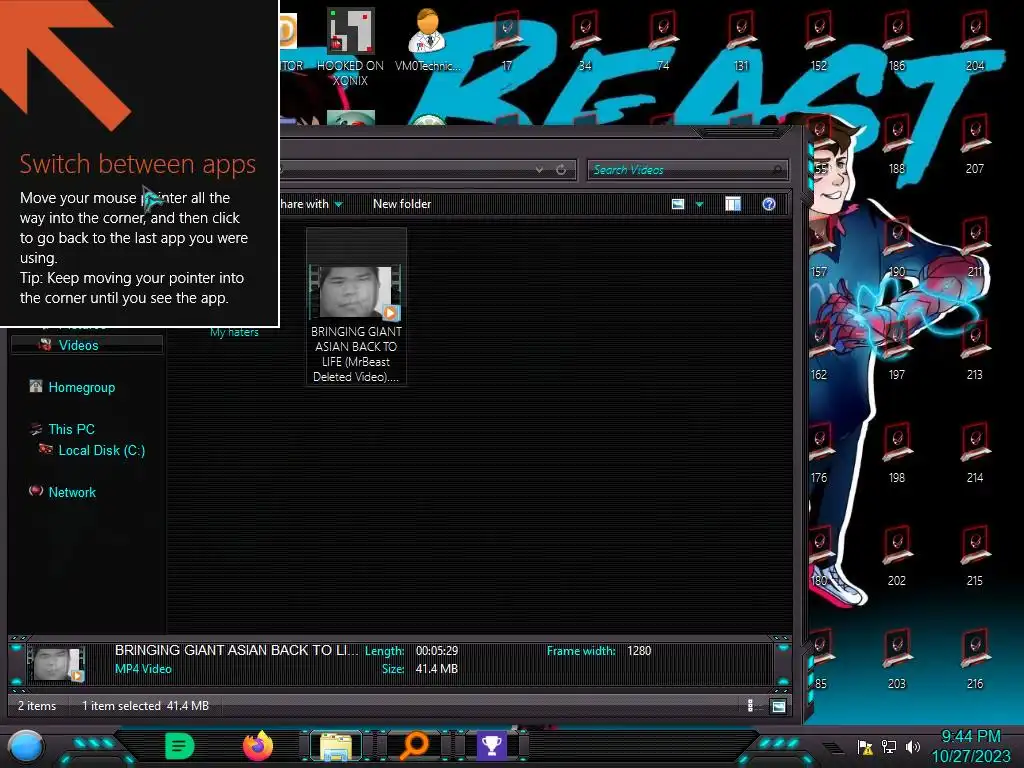Viewport: 1024px width, 768px height.
Task: Select desktop icon labeled 204
Action: 975,40
